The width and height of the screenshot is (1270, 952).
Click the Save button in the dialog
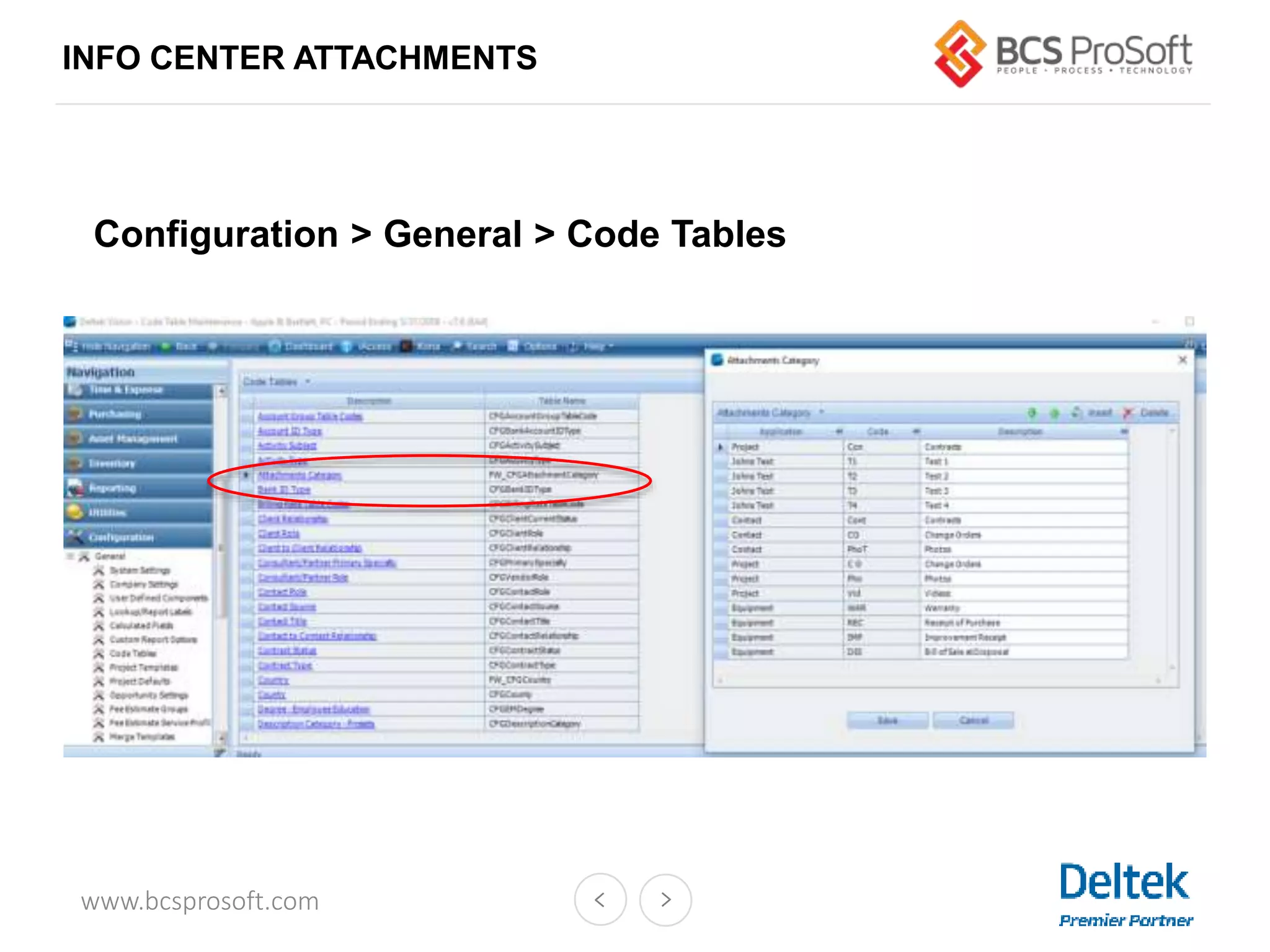887,721
